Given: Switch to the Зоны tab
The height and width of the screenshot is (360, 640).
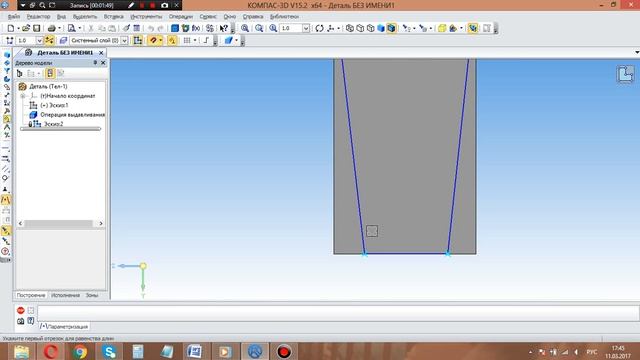Looking at the screenshot, I should (x=92, y=295).
